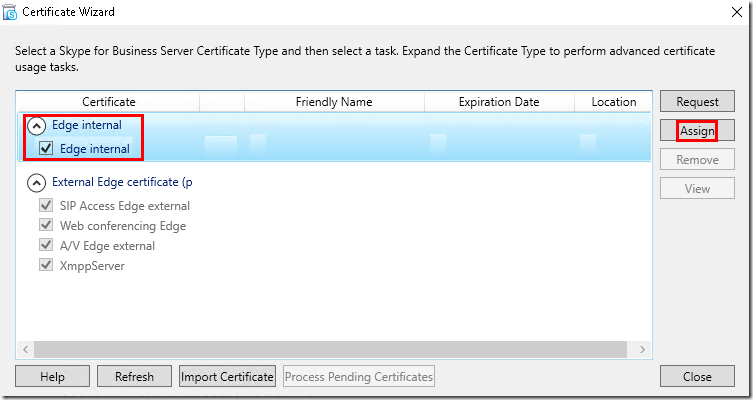
Task: Toggle the SIP Access Edge external checkbox
Action: click(46, 206)
